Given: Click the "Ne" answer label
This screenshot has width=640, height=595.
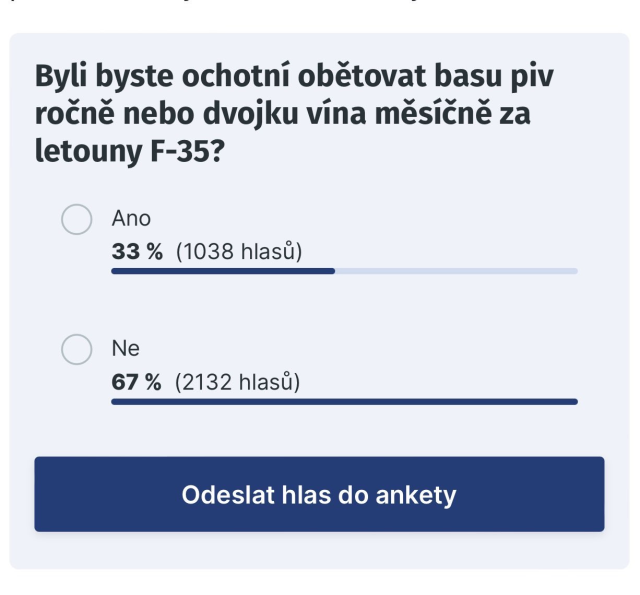Looking at the screenshot, I should pos(126,349).
